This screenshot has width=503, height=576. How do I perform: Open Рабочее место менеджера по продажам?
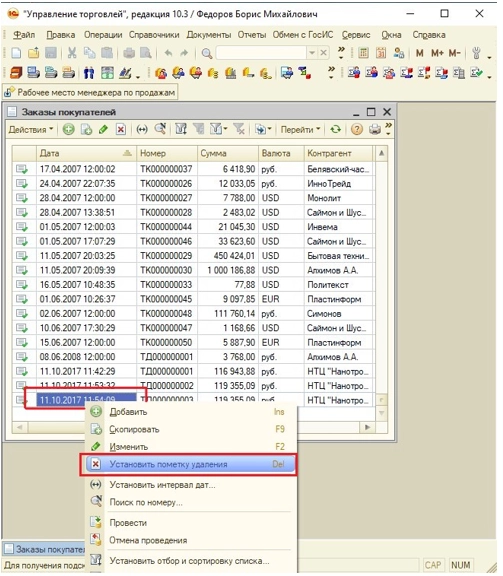tap(90, 92)
